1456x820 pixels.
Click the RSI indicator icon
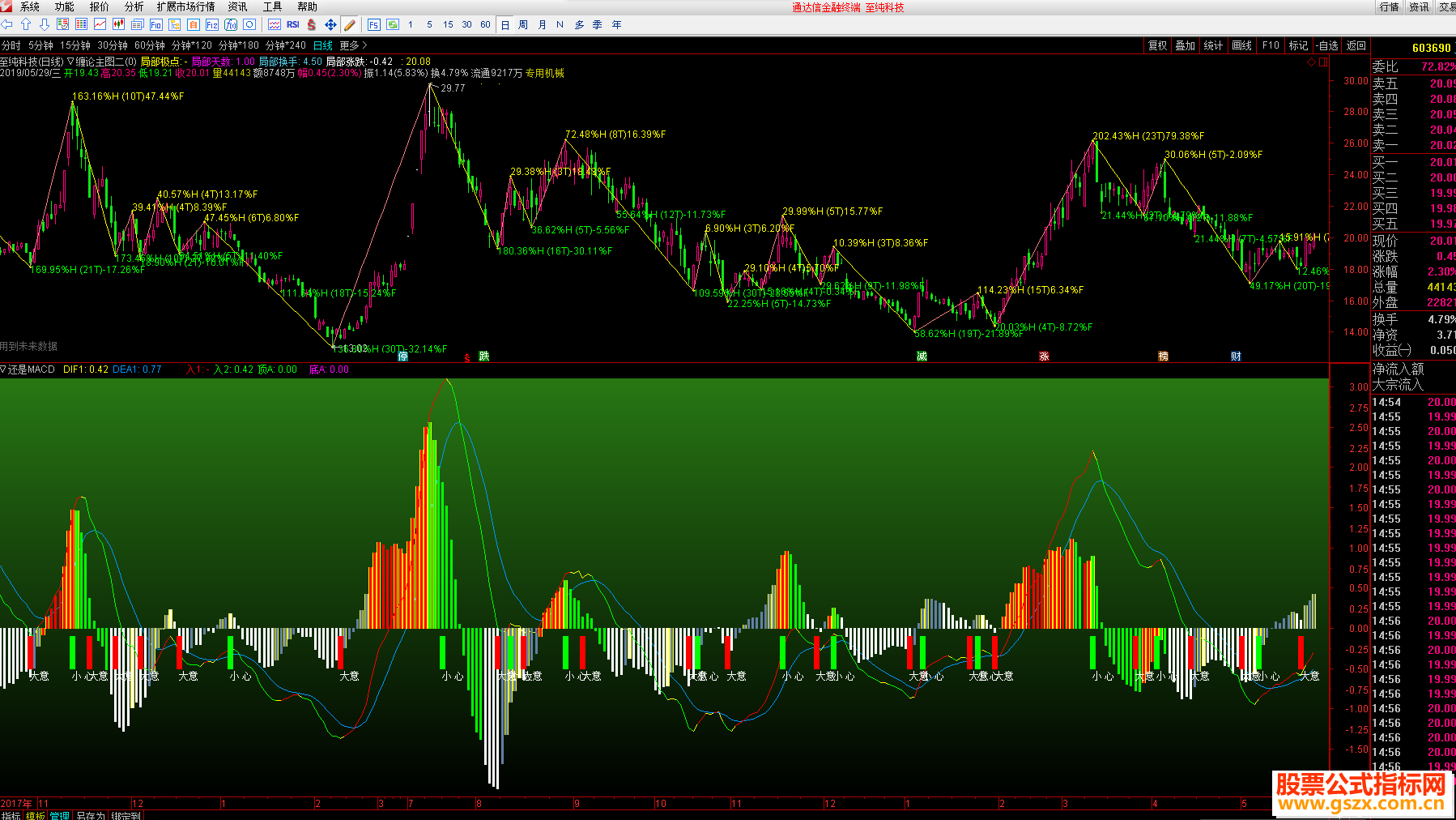(x=293, y=24)
